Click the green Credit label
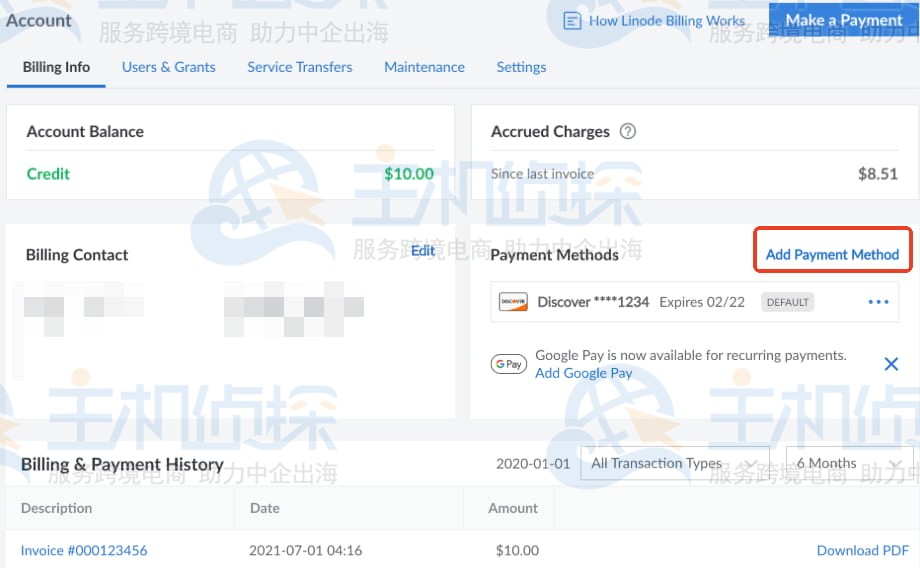 [48, 174]
